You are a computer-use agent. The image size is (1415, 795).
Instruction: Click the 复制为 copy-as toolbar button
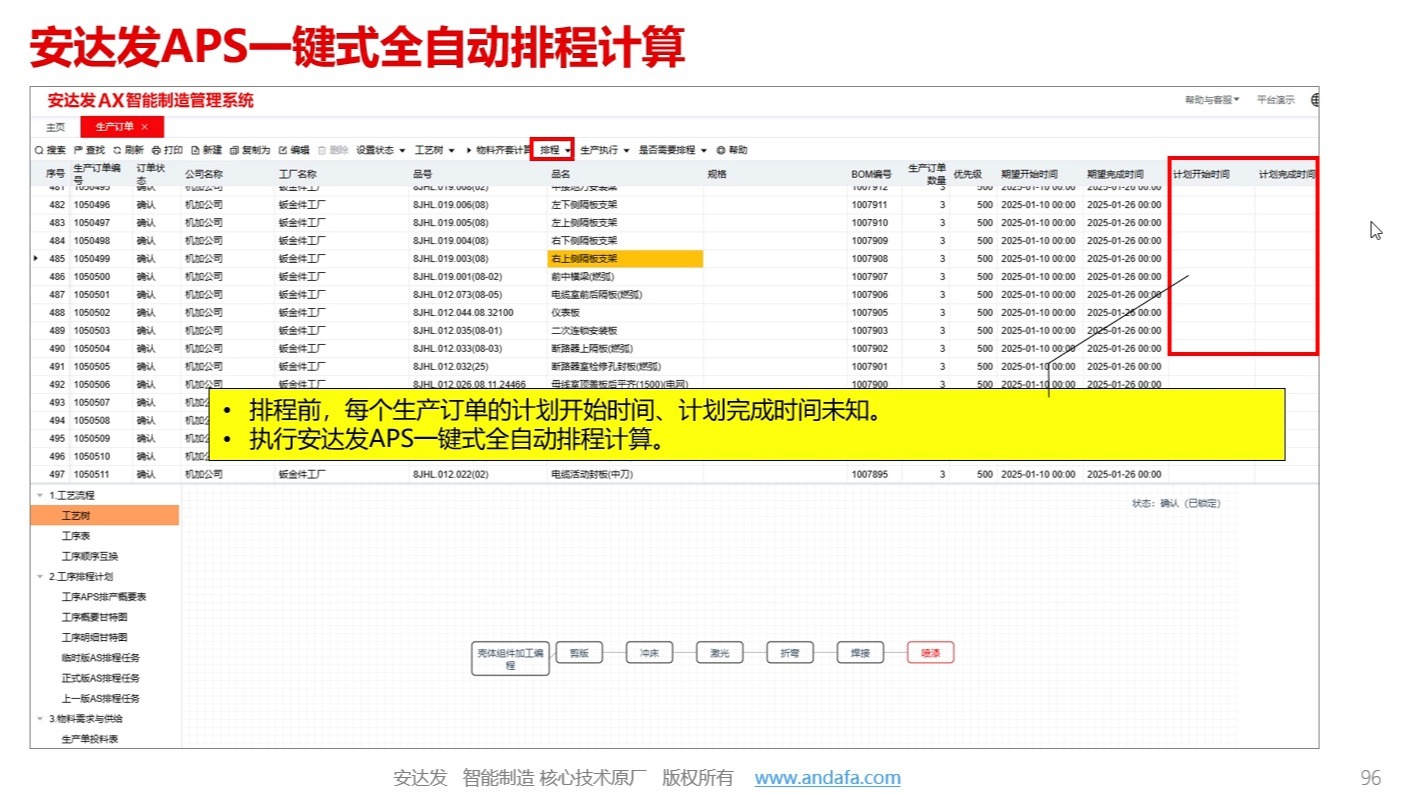point(250,150)
